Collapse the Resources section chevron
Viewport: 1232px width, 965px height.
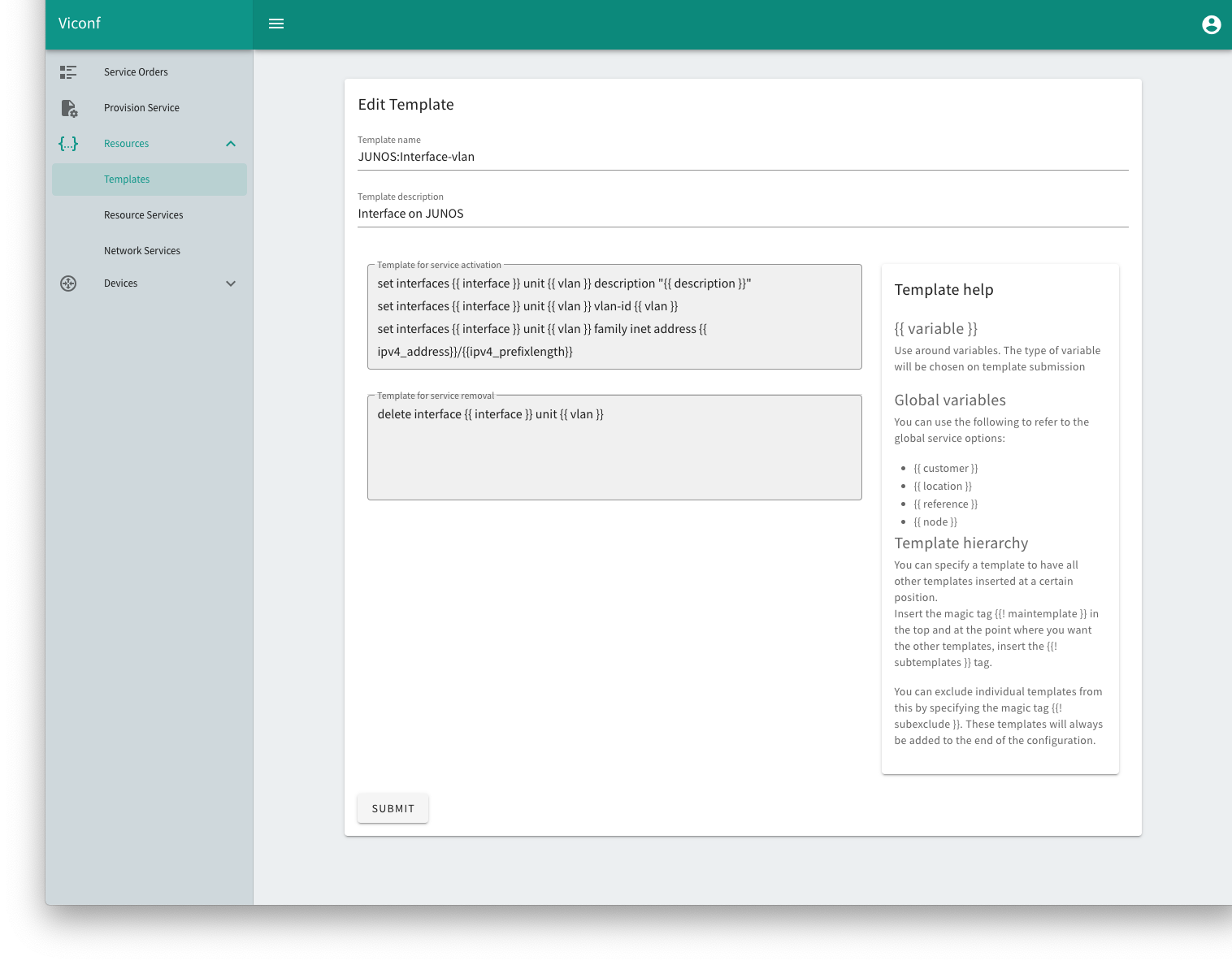pyautogui.click(x=231, y=144)
